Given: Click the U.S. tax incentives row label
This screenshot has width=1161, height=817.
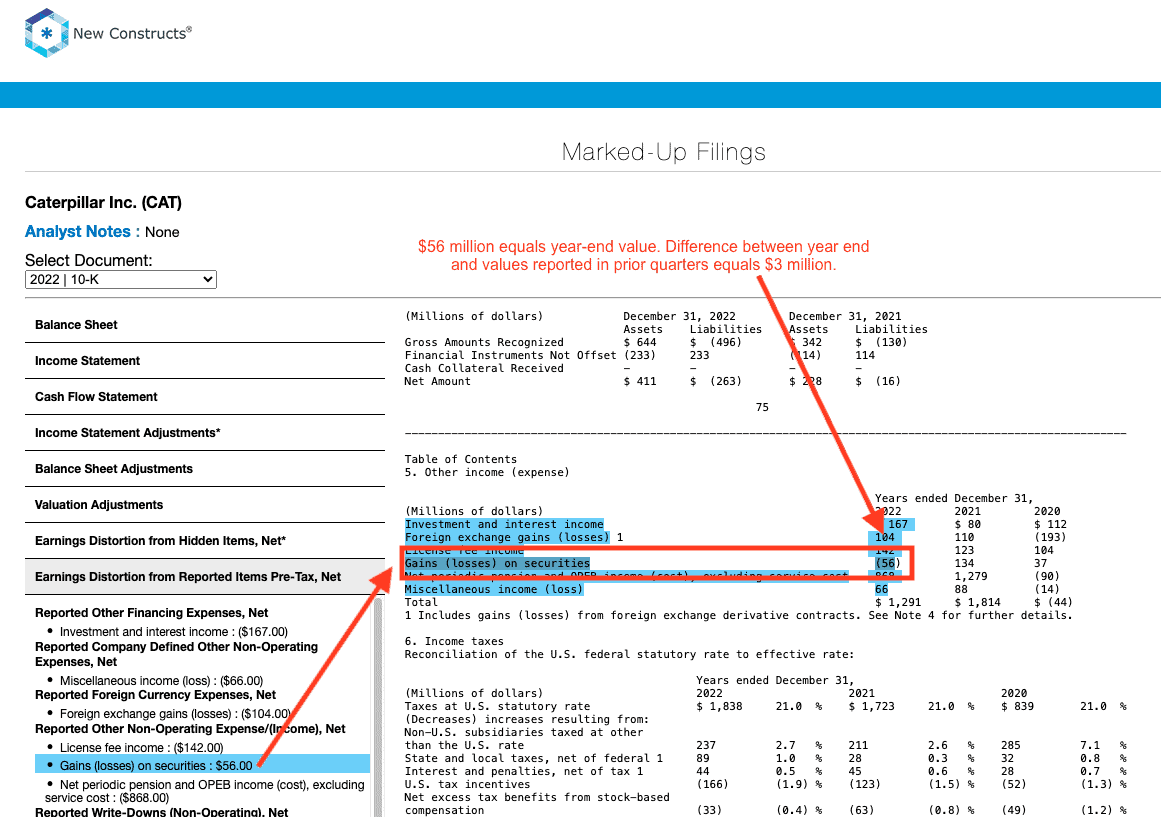Looking at the screenshot, I should tap(467, 784).
